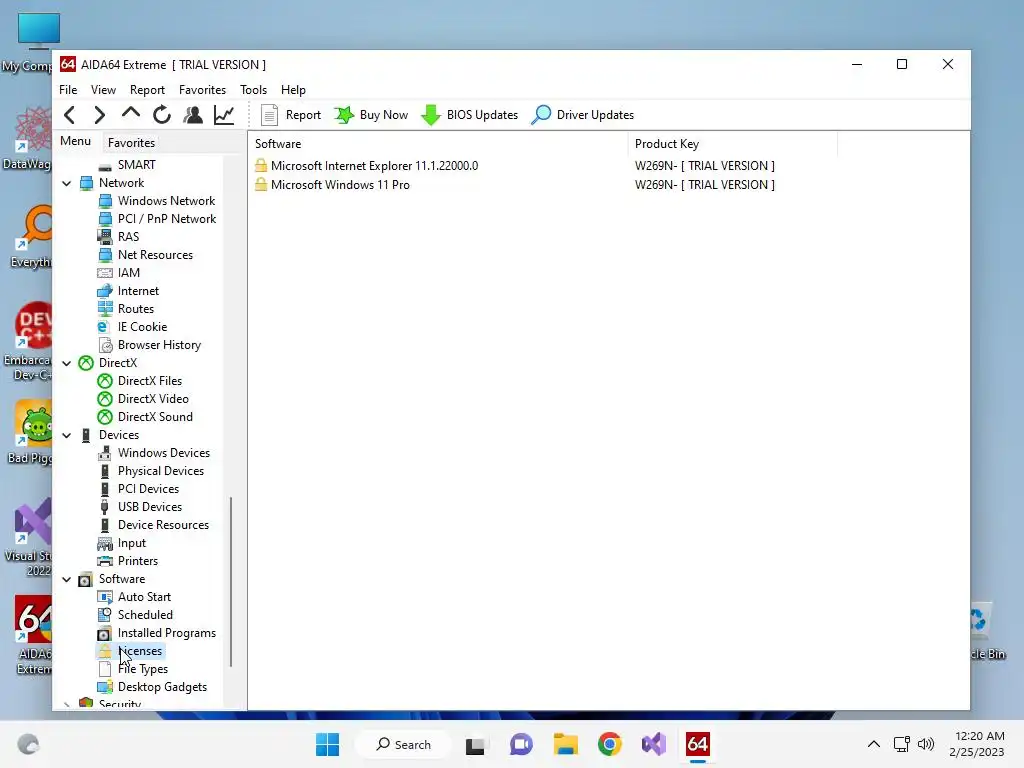Click the Scheduled clock icon
Viewport: 1024px width, 768px height.
[104, 615]
